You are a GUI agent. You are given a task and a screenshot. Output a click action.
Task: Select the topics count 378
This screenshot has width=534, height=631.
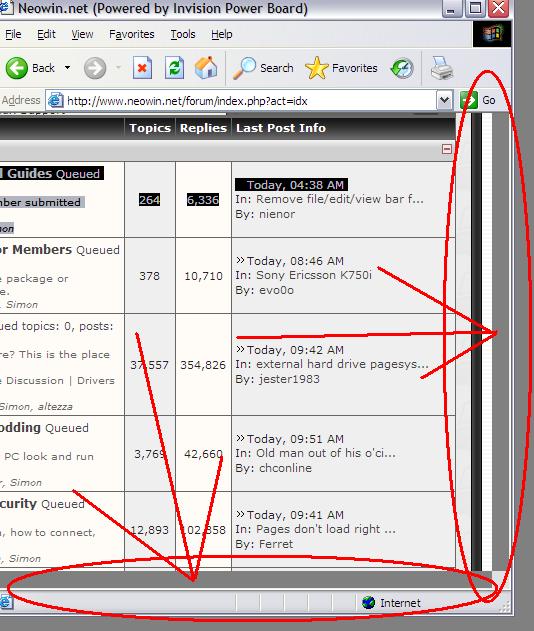pos(149,276)
